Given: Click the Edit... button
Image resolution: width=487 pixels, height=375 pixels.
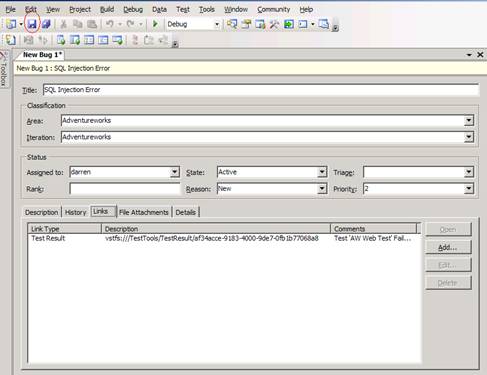Looking at the screenshot, I should point(448,265).
